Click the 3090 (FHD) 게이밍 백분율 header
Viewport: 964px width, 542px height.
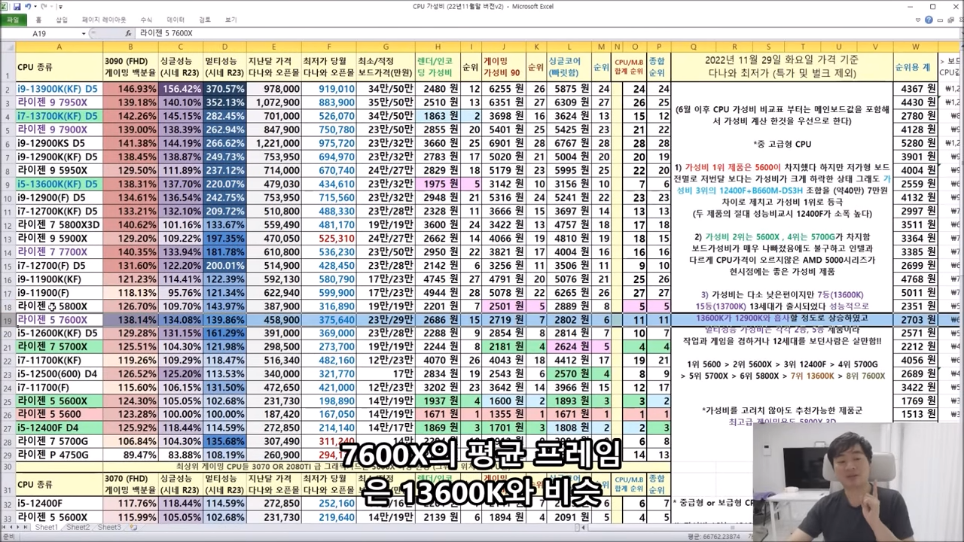(x=131, y=67)
